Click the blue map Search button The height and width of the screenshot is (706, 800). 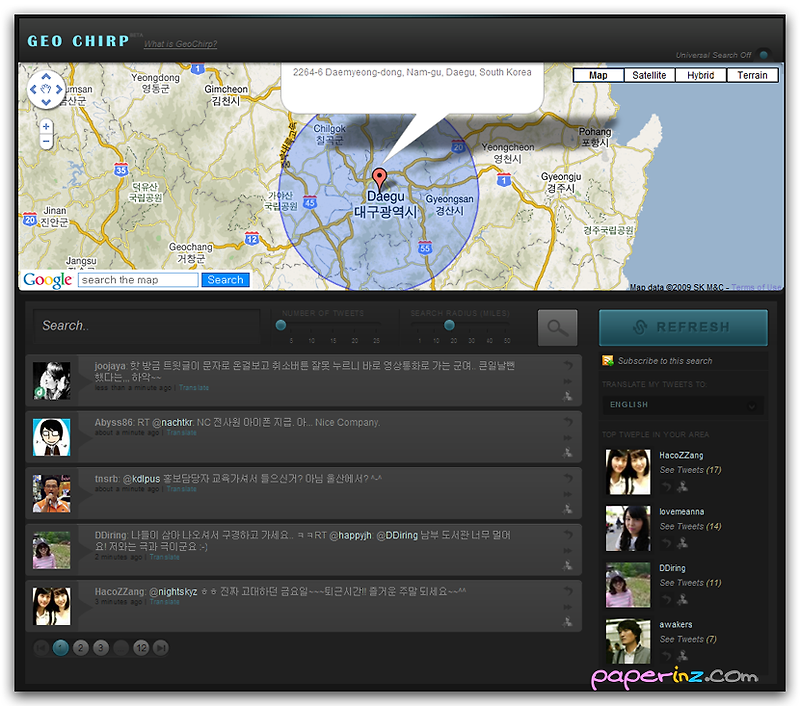pos(226,280)
